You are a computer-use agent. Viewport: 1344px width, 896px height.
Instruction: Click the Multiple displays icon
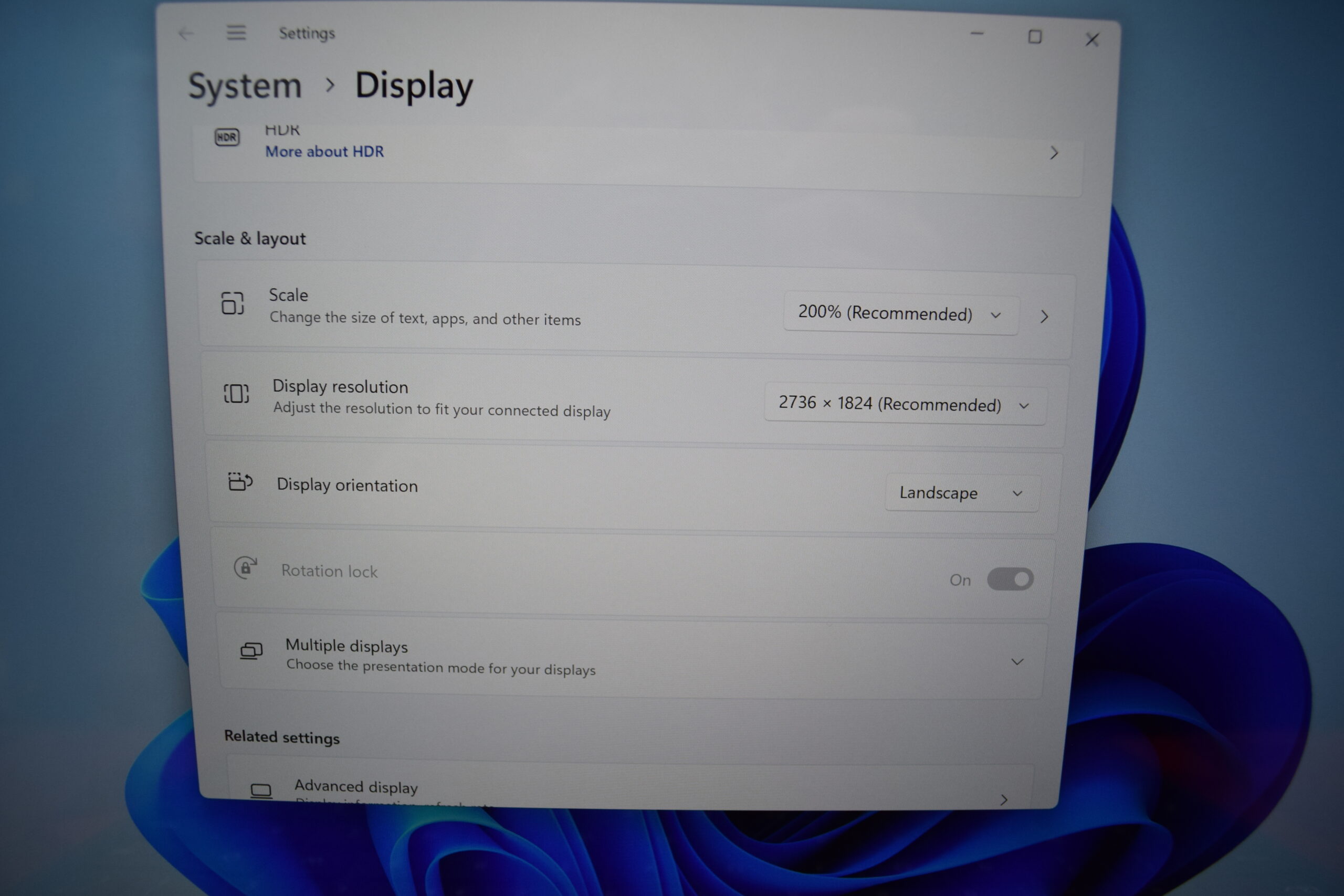[x=251, y=651]
